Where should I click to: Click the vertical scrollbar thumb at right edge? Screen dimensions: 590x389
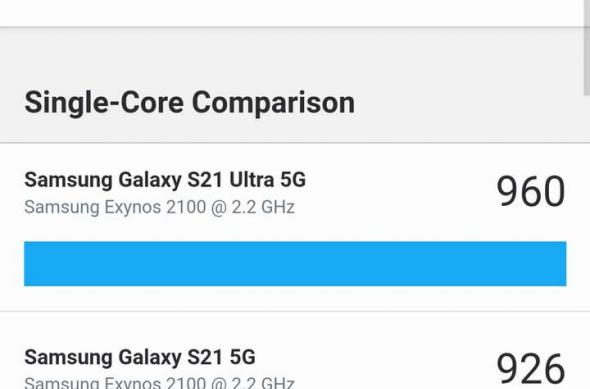586,47
